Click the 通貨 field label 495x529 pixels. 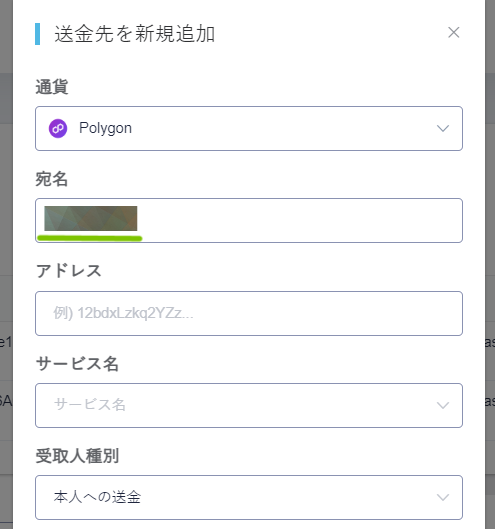[x=52, y=87]
